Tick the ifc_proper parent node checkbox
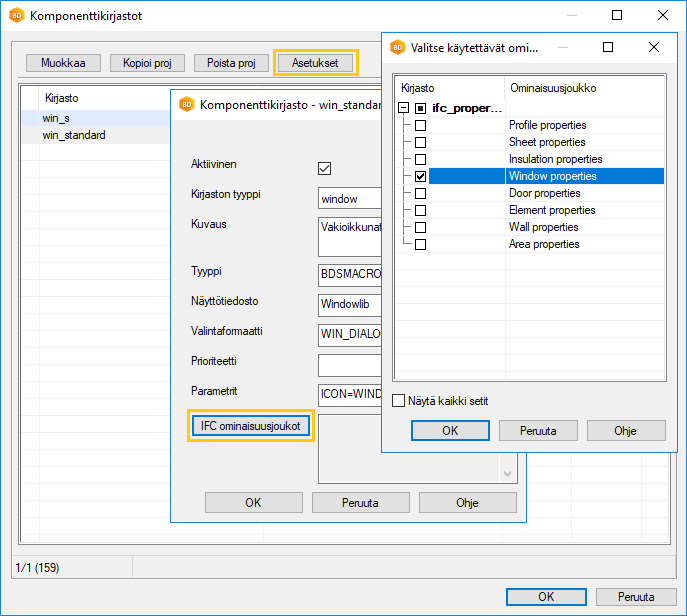 coord(421,108)
